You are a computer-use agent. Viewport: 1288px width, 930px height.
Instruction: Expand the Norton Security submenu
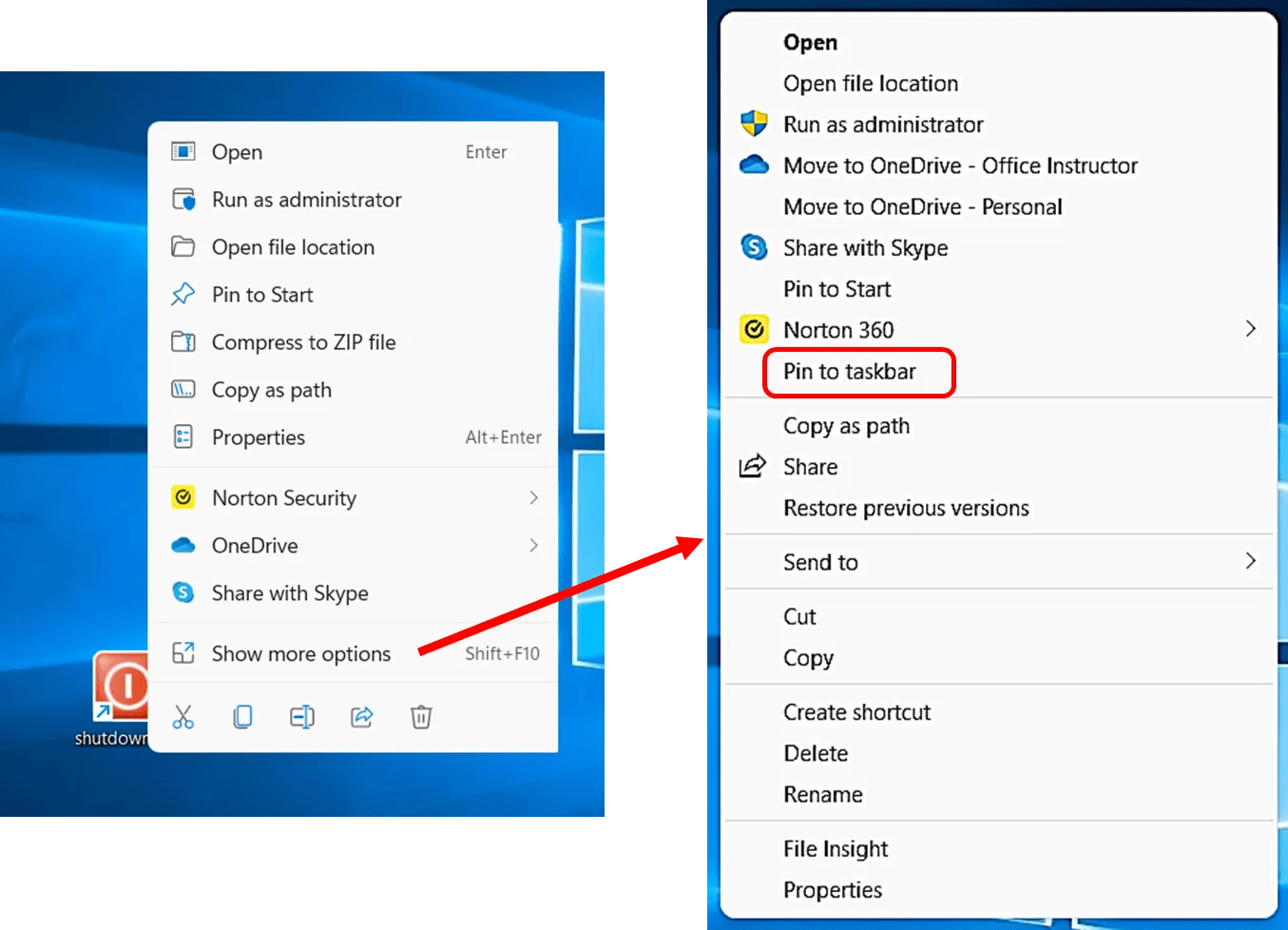535,497
